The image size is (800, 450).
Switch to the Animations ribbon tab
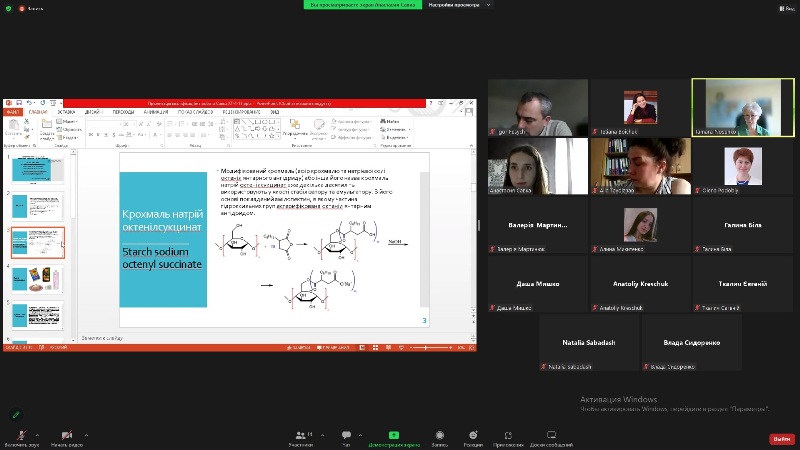point(156,112)
